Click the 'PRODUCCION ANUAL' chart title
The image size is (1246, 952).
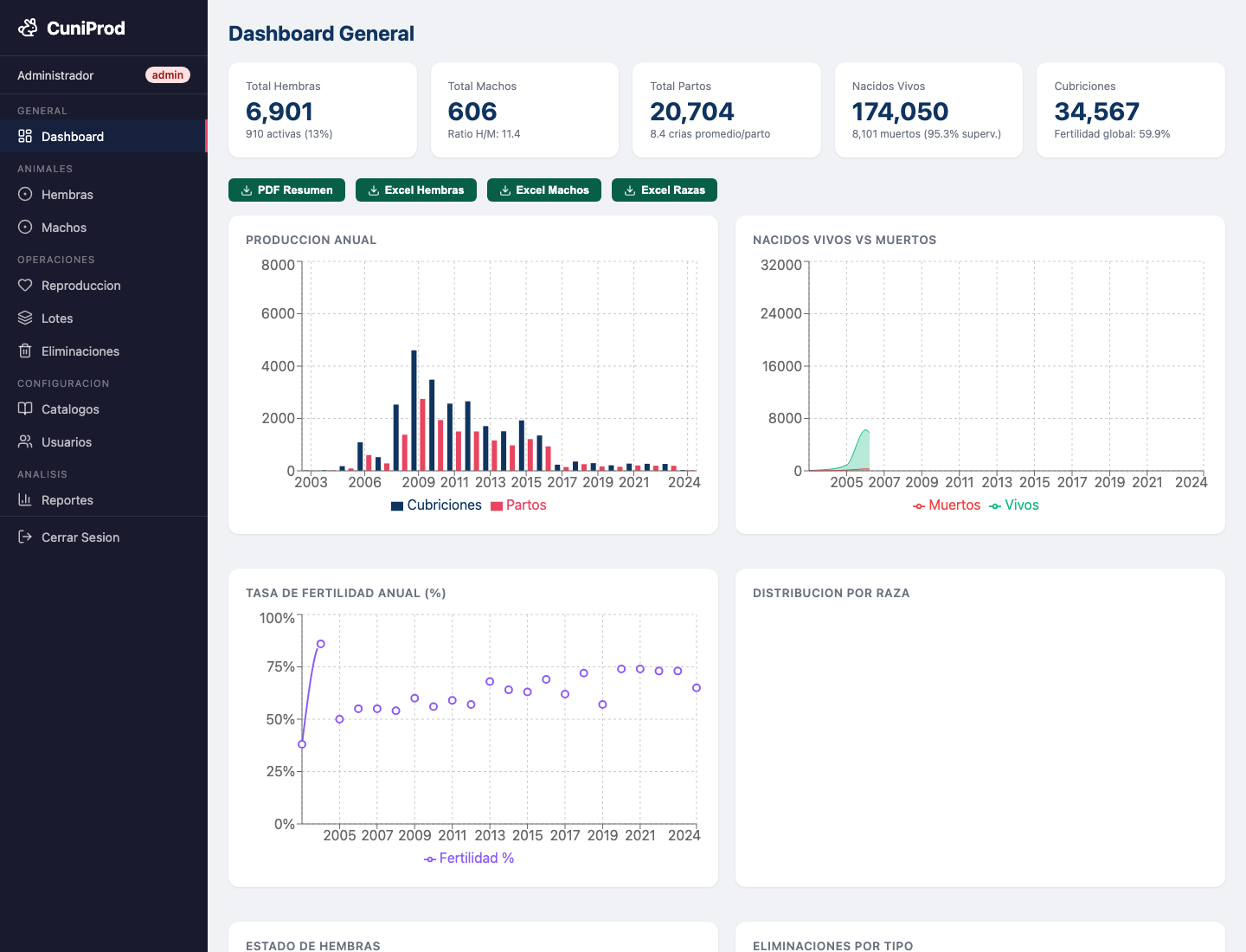coord(311,240)
